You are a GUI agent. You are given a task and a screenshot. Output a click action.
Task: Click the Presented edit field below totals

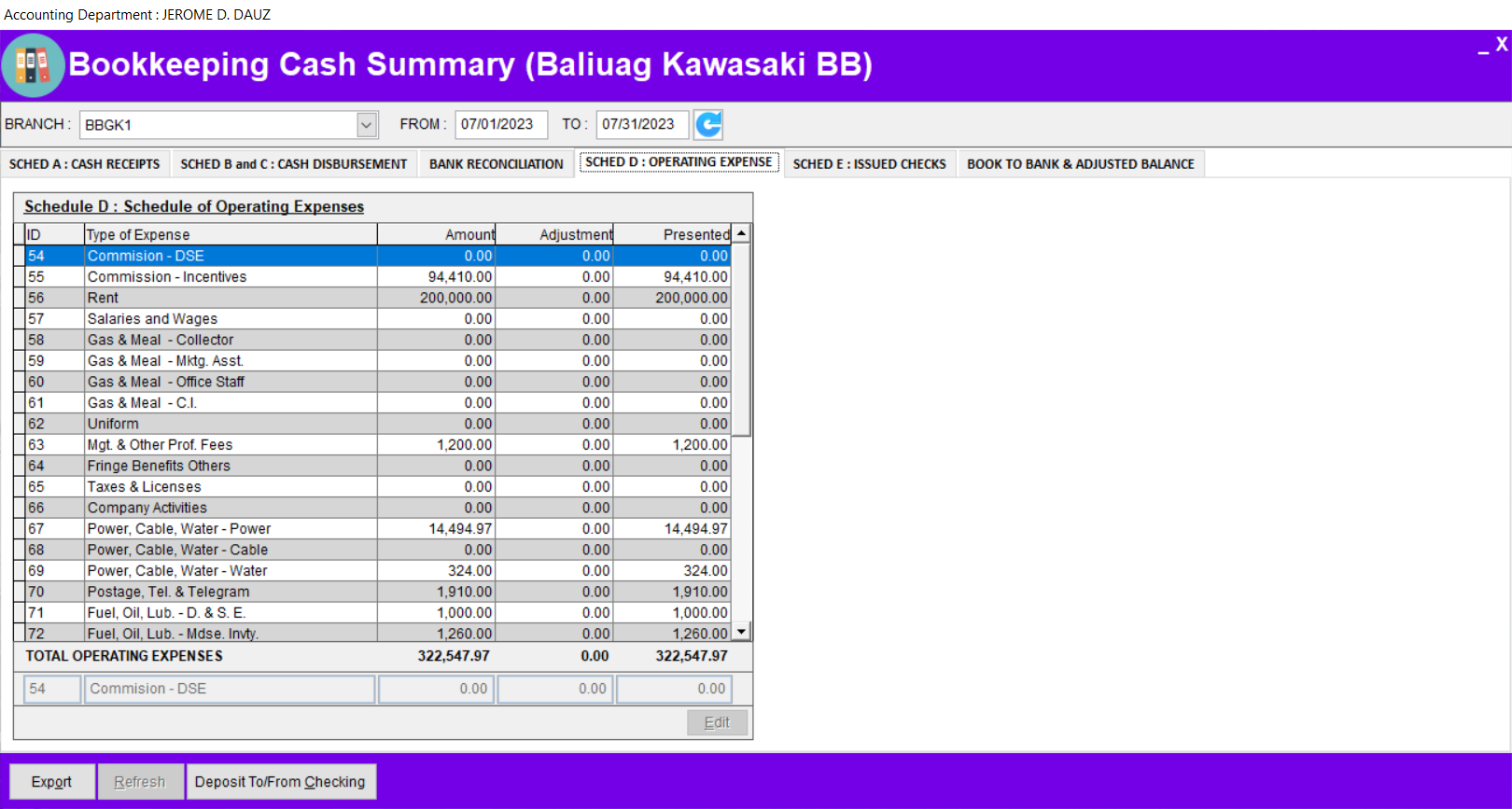coord(674,689)
